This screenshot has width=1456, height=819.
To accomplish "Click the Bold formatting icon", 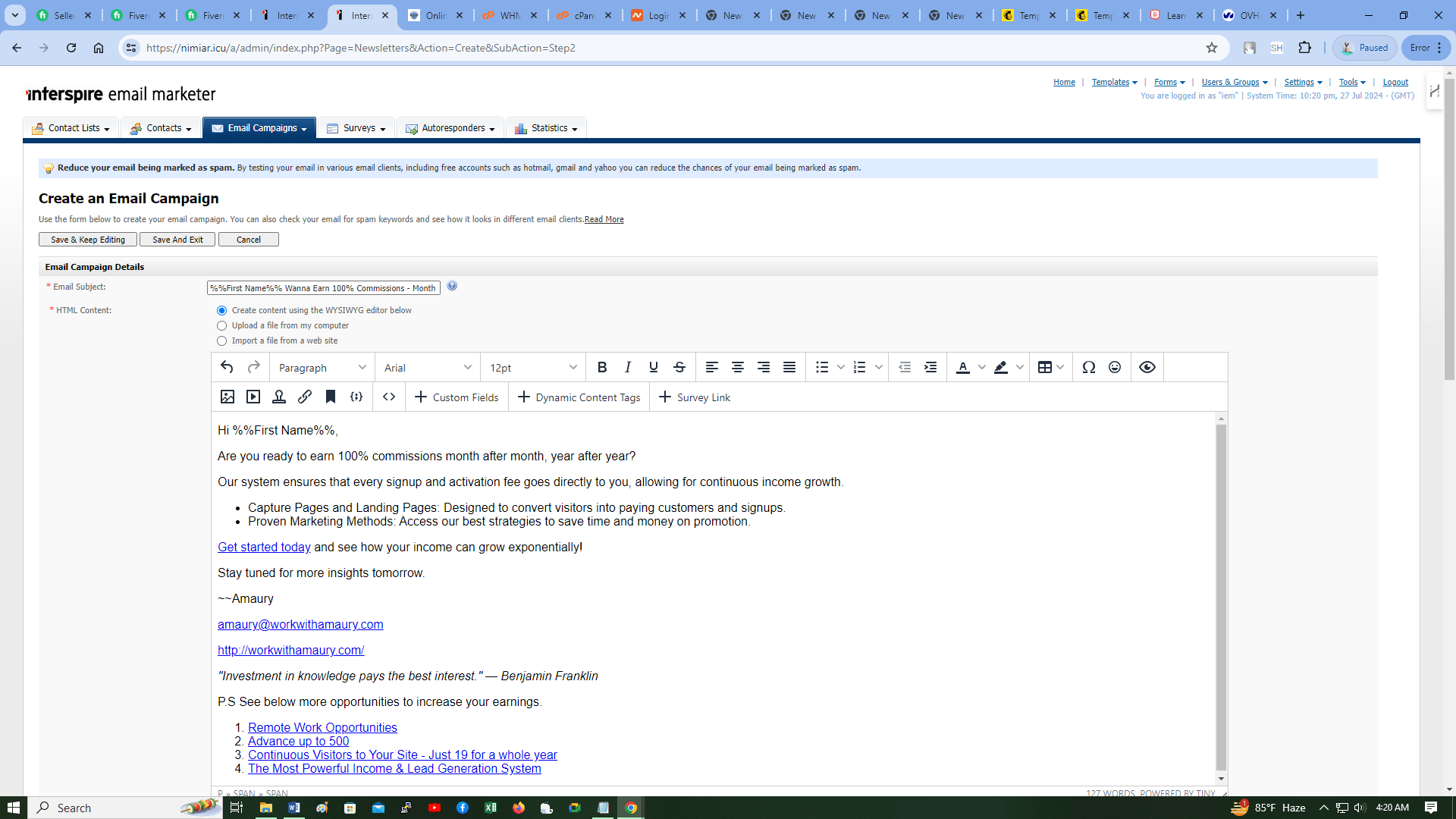I will [602, 367].
